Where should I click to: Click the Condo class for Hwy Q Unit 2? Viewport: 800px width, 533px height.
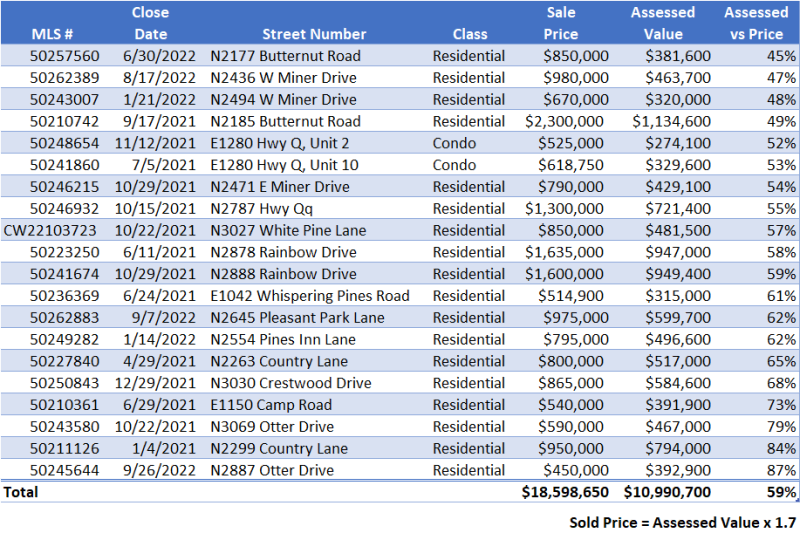(x=453, y=143)
